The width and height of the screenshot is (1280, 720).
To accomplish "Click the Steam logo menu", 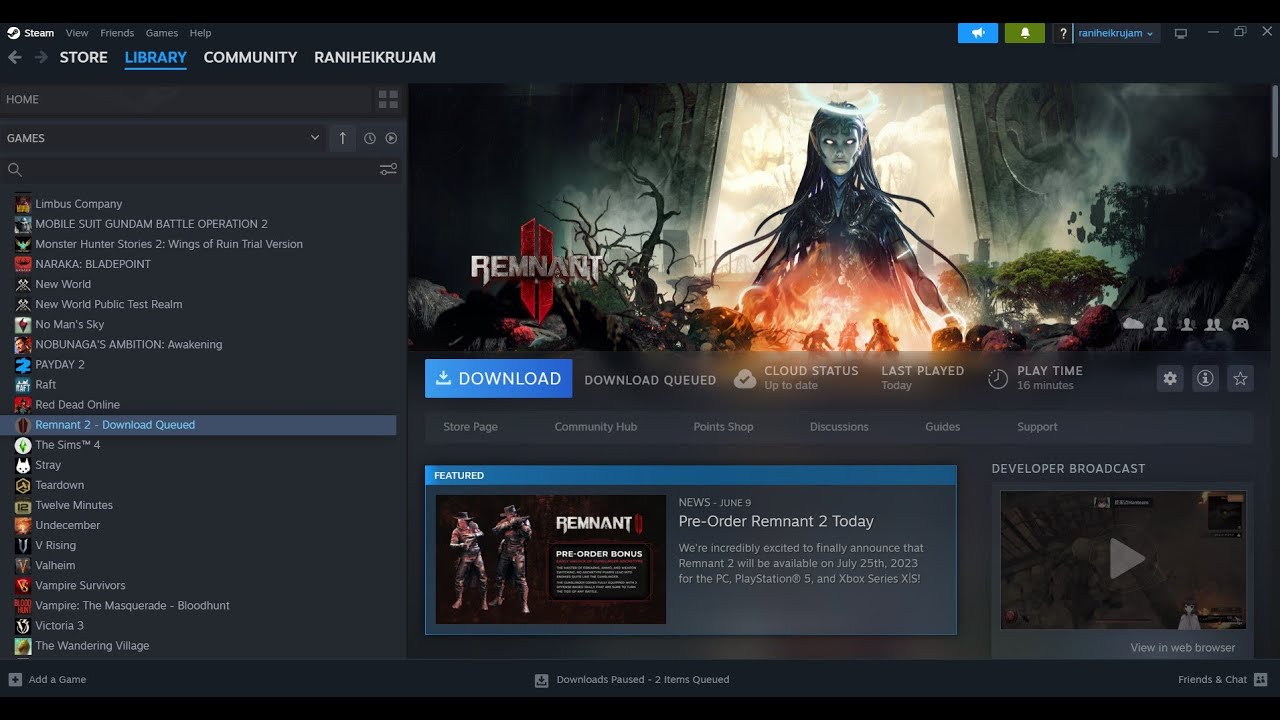I will click(x=31, y=33).
